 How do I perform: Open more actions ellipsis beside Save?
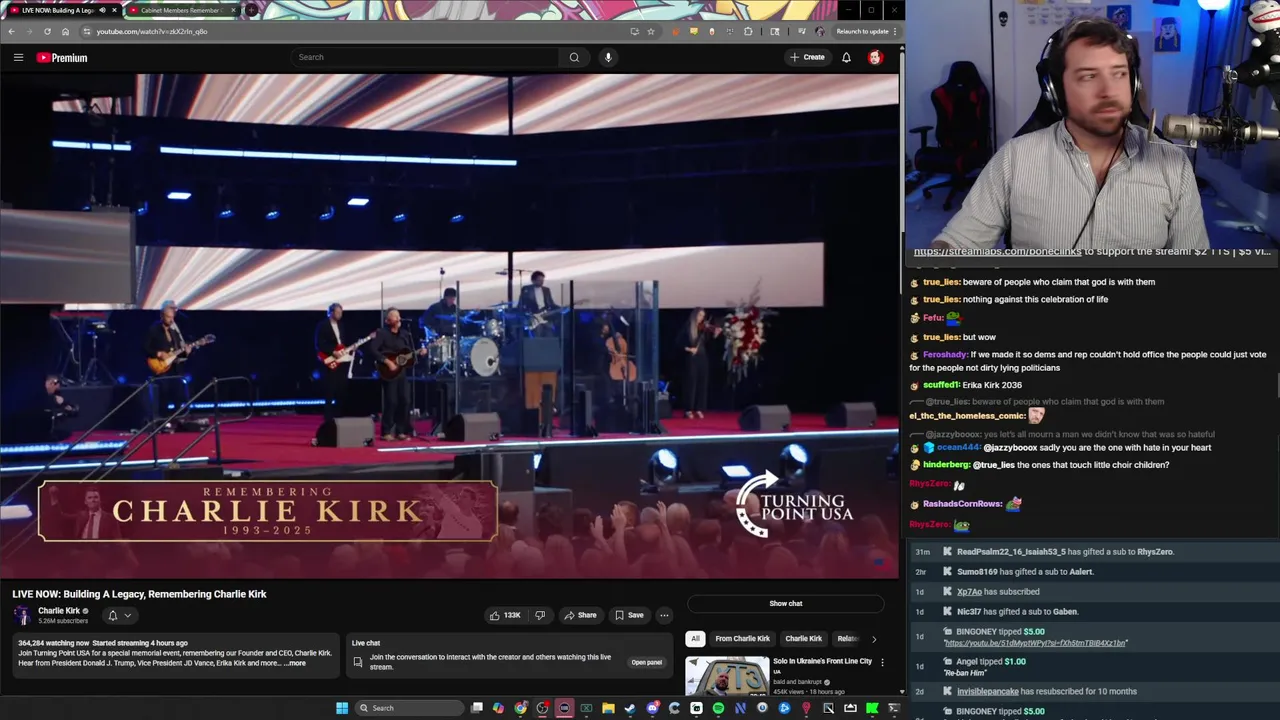point(664,615)
